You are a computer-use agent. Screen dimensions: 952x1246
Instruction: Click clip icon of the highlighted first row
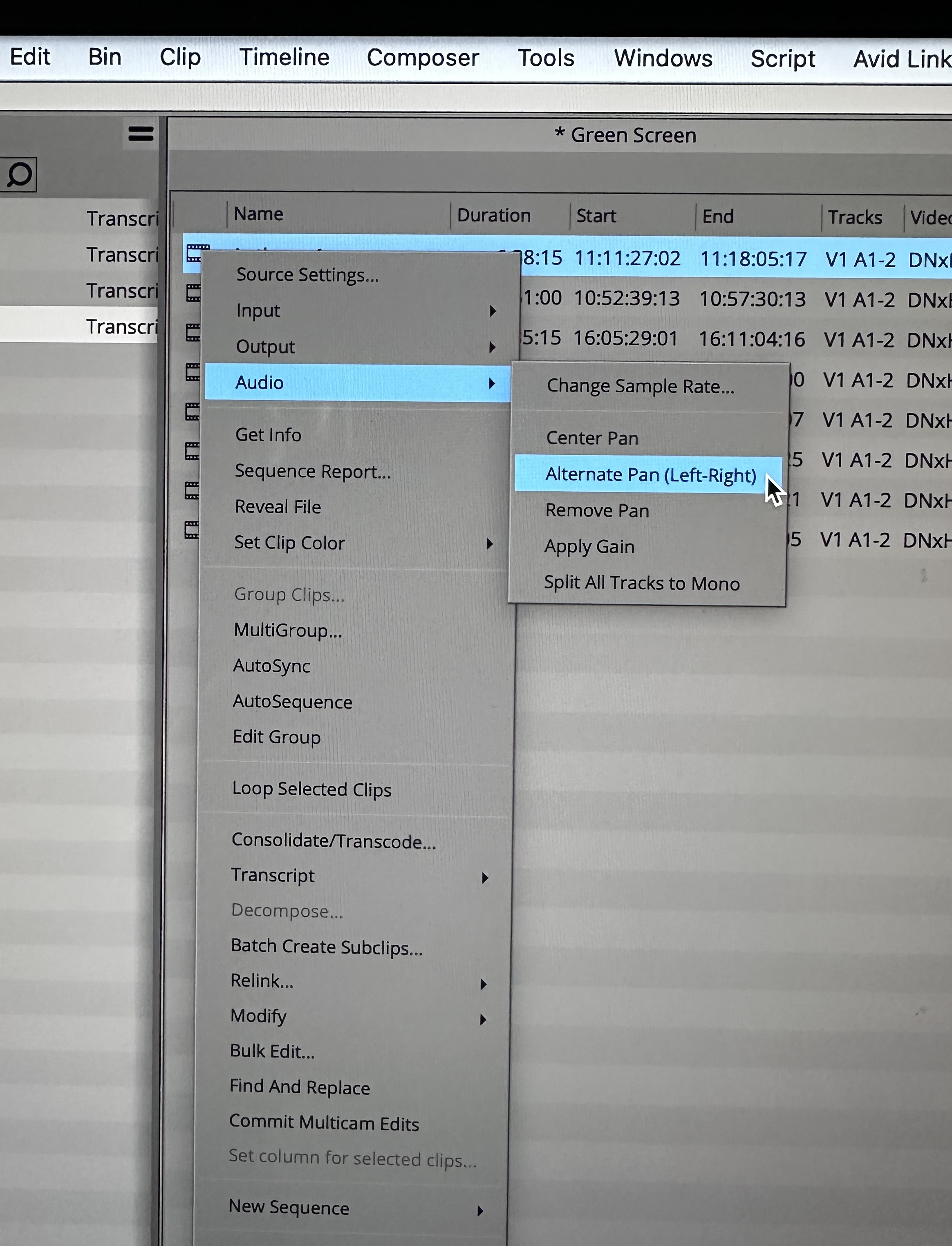tap(195, 253)
